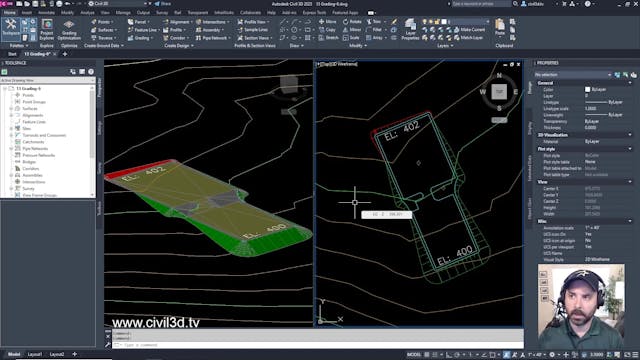Click the Corridor button in Create Design
The width and height of the screenshot is (640, 360).
pyautogui.click(x=175, y=38)
